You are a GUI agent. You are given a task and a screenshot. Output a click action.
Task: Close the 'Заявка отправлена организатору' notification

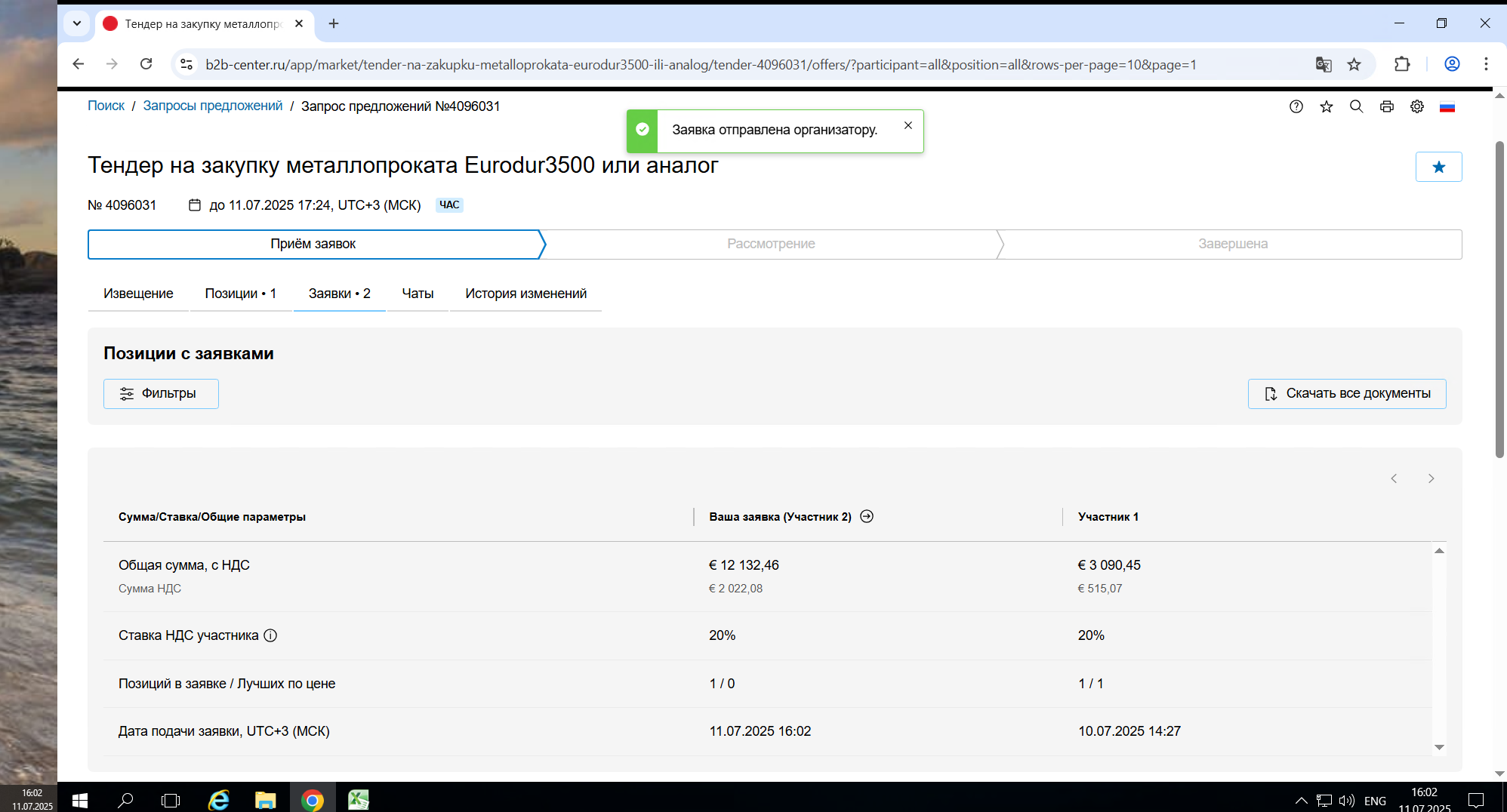click(908, 125)
